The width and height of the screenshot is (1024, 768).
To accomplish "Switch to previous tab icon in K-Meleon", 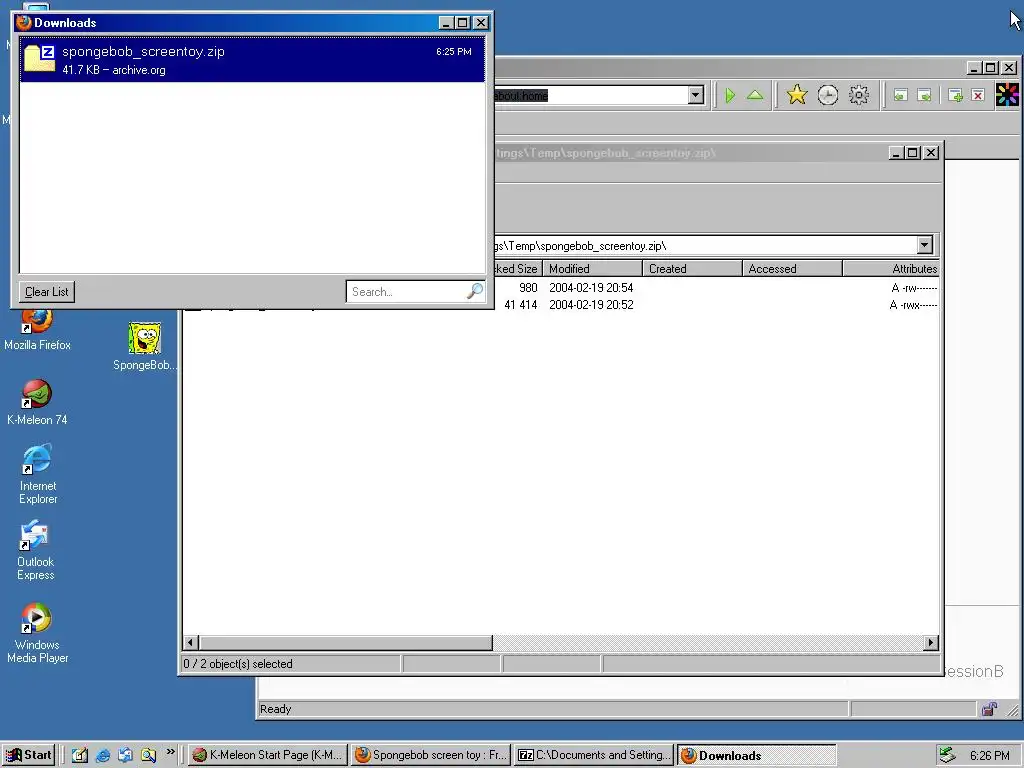I will [x=901, y=95].
